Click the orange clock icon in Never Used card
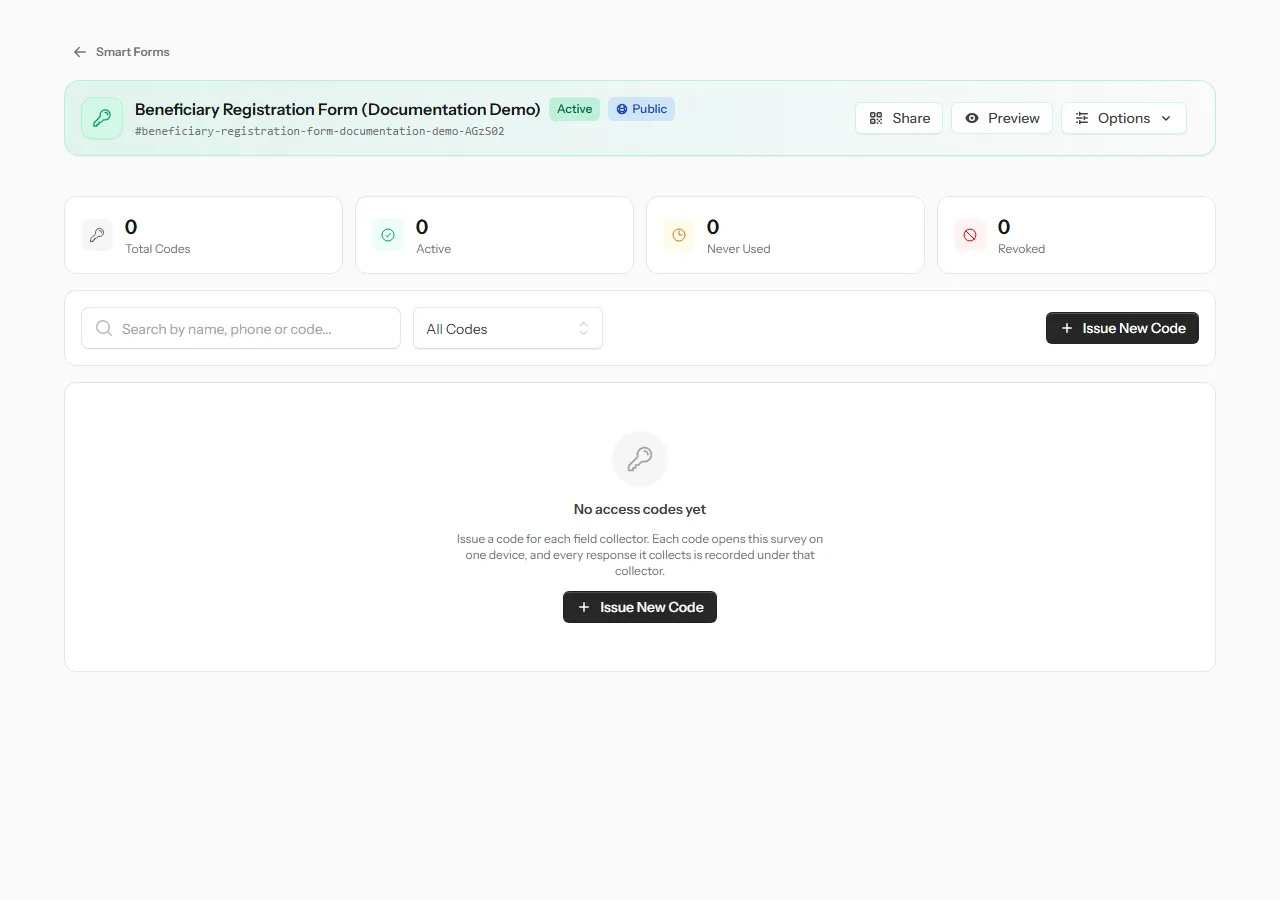Viewport: 1280px width, 900px height. point(679,235)
